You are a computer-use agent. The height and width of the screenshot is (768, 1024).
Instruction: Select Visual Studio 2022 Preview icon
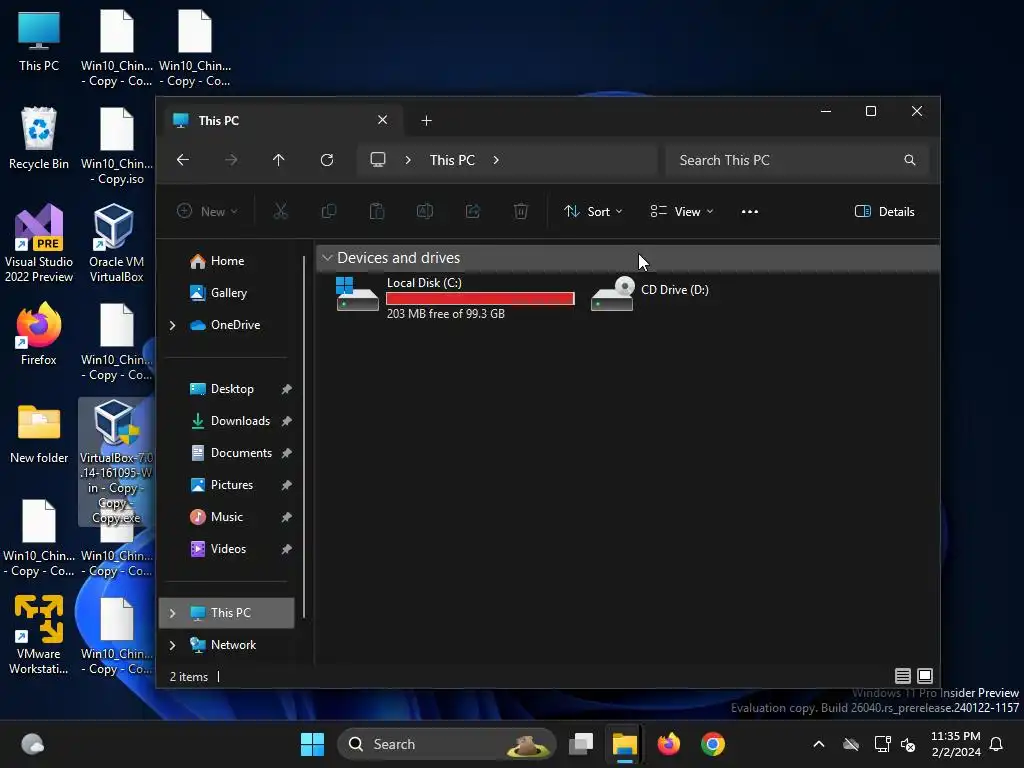click(39, 243)
